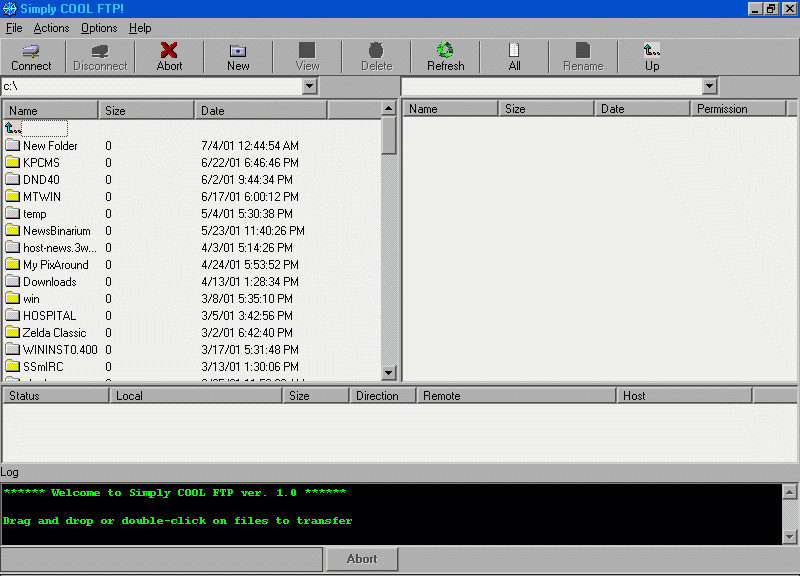
Task: Click the snowflake app icon in title bar
Action: (10, 9)
